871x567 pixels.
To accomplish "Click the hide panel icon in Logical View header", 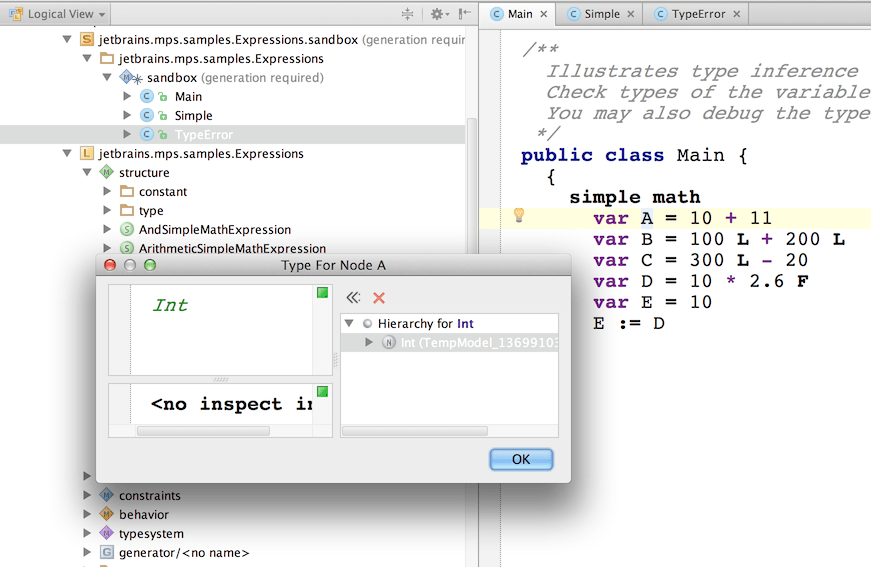I will click(464, 14).
